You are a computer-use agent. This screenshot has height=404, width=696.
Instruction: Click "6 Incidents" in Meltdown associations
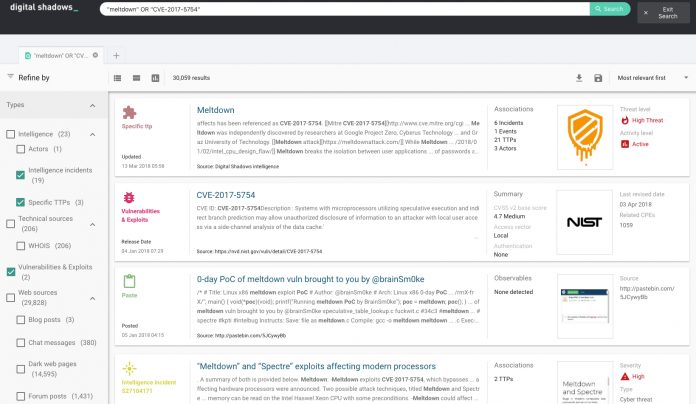pyautogui.click(x=509, y=123)
